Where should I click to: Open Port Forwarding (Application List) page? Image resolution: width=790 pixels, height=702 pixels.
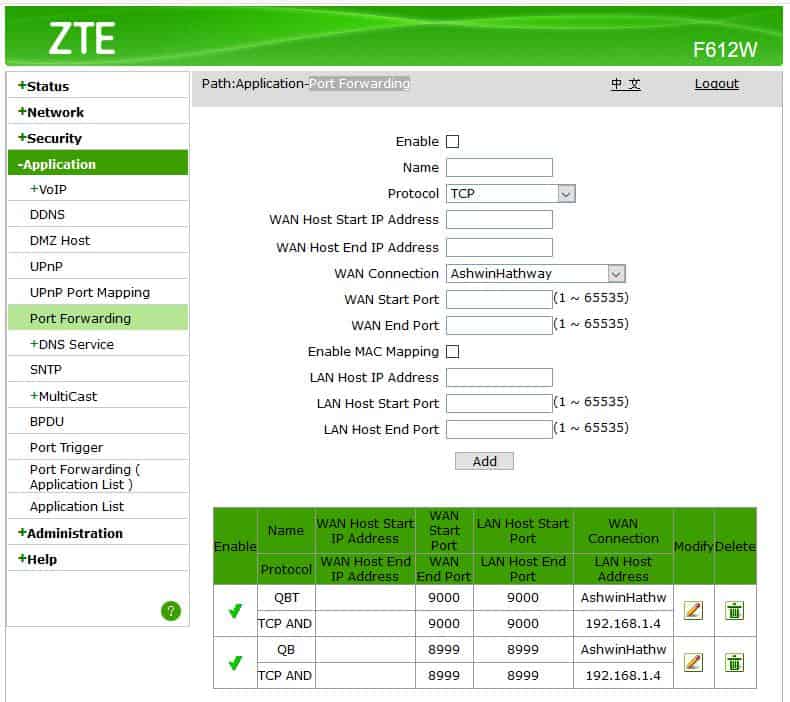click(x=85, y=477)
